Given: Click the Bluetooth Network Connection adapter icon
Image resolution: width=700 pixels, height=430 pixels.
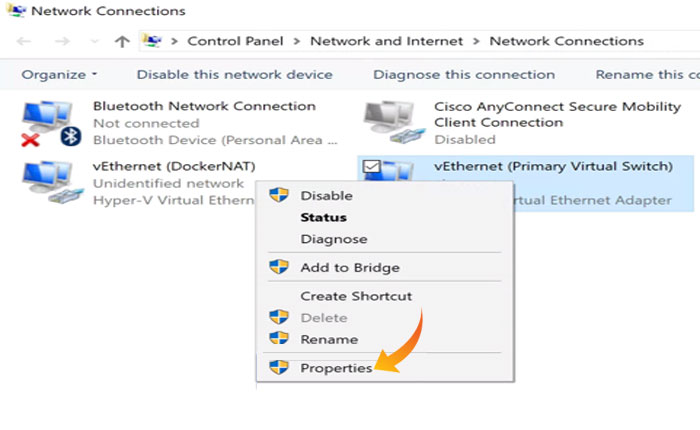Looking at the screenshot, I should click(x=50, y=122).
